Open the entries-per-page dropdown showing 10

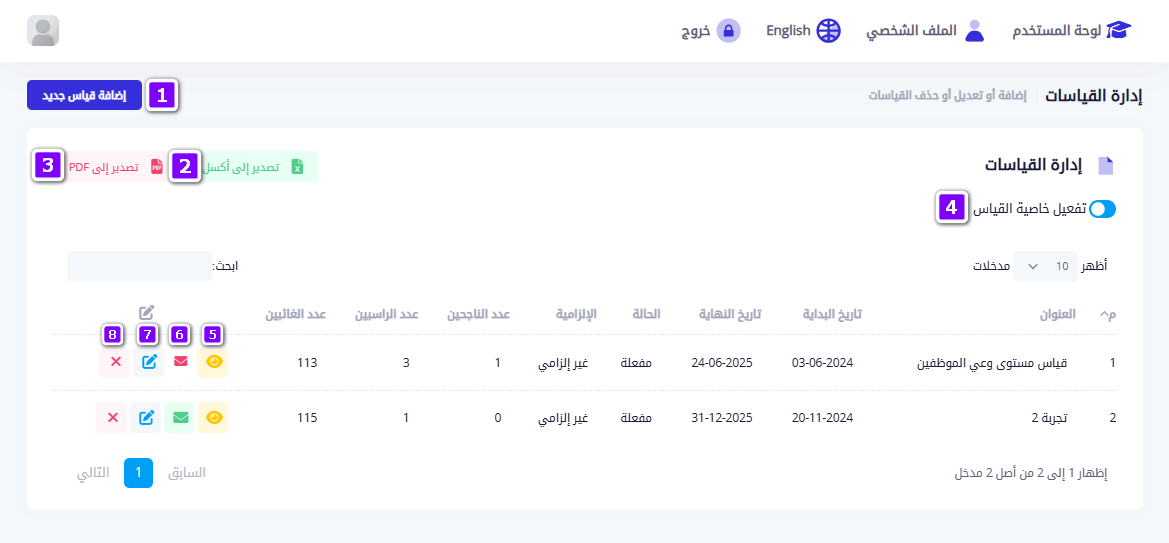pyautogui.click(x=1045, y=266)
